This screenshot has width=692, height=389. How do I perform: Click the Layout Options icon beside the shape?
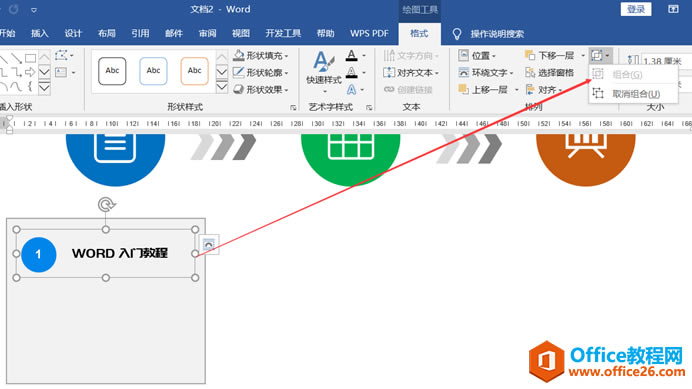(209, 244)
